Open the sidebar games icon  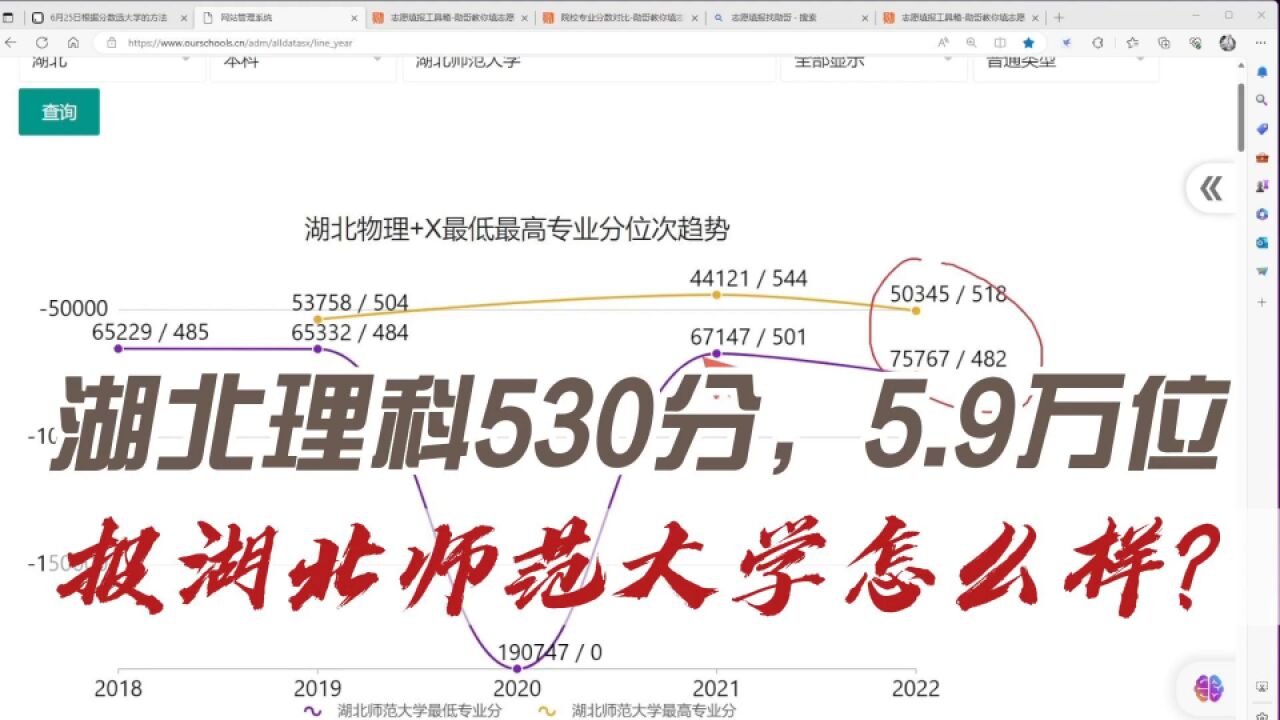tap(1262, 186)
